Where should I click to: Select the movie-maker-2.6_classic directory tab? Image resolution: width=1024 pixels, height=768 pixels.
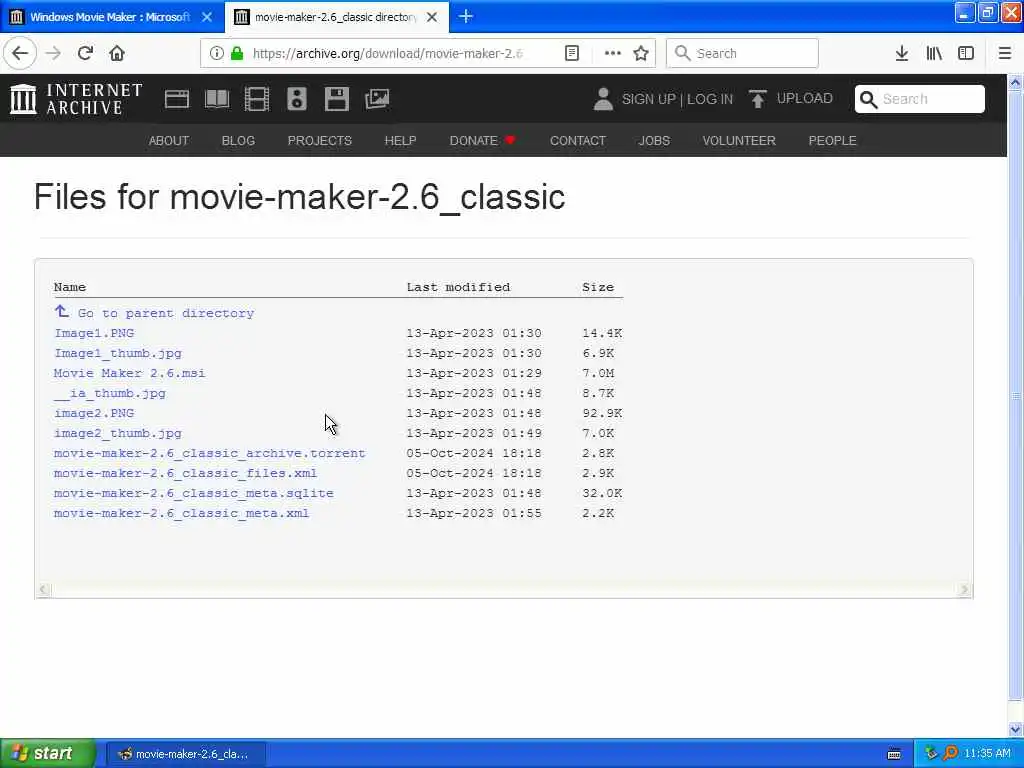tap(336, 17)
